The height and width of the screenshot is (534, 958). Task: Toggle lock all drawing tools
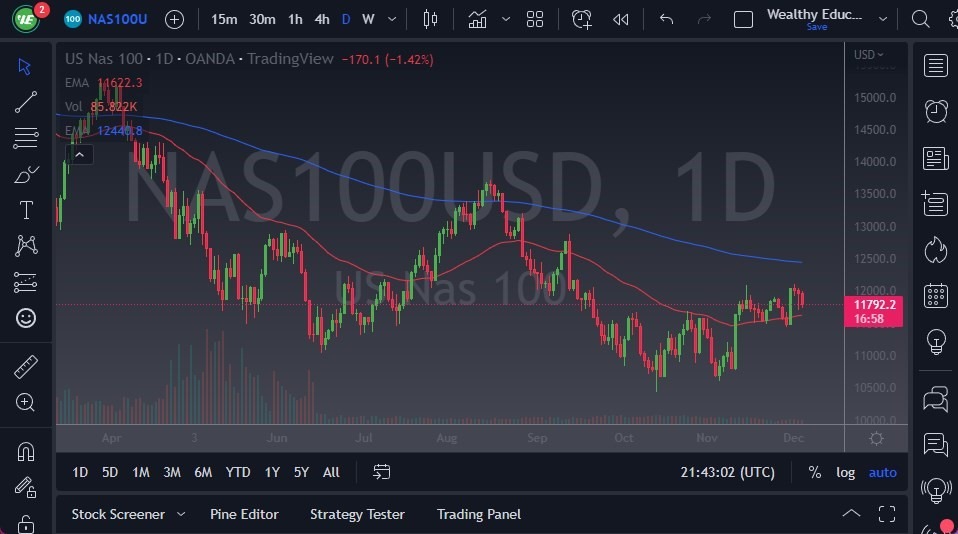25,523
